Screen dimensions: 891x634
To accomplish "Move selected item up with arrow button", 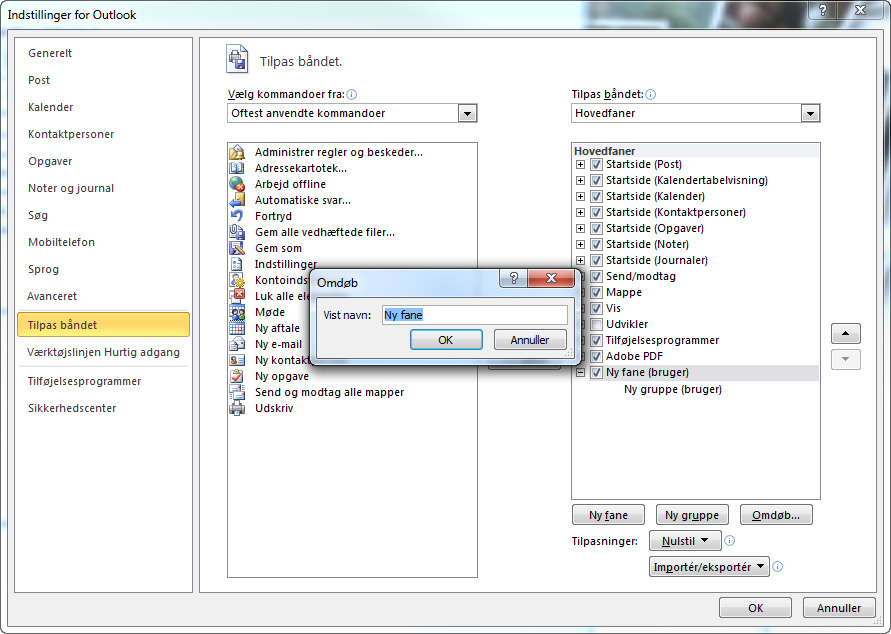I will 846,333.
